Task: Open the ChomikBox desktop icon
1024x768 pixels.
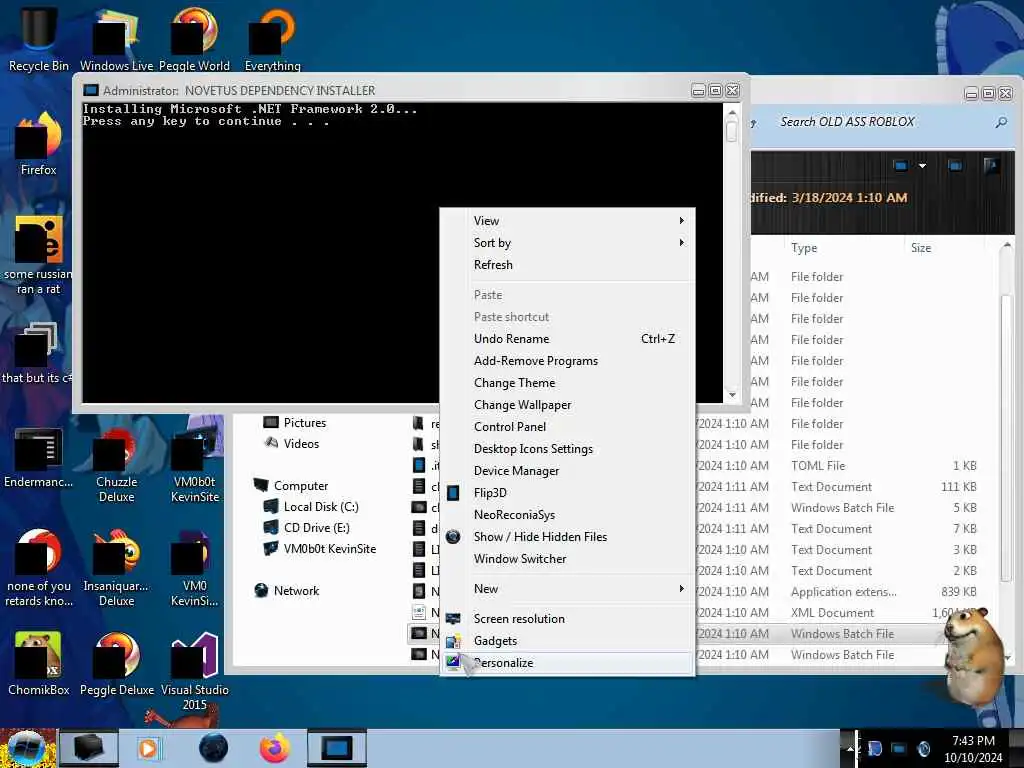Action: click(x=39, y=664)
